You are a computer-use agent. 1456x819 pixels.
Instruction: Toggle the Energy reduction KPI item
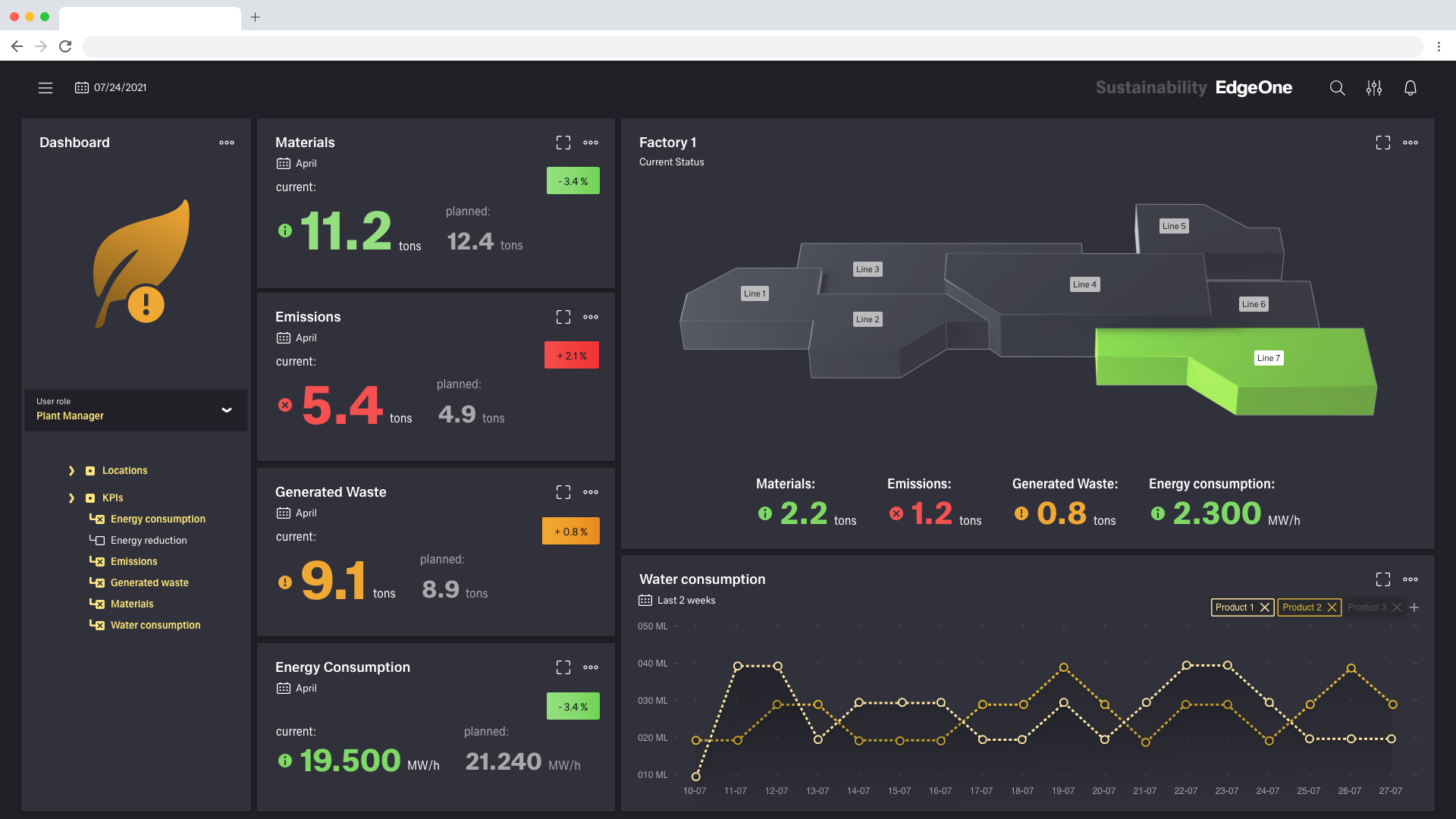148,540
